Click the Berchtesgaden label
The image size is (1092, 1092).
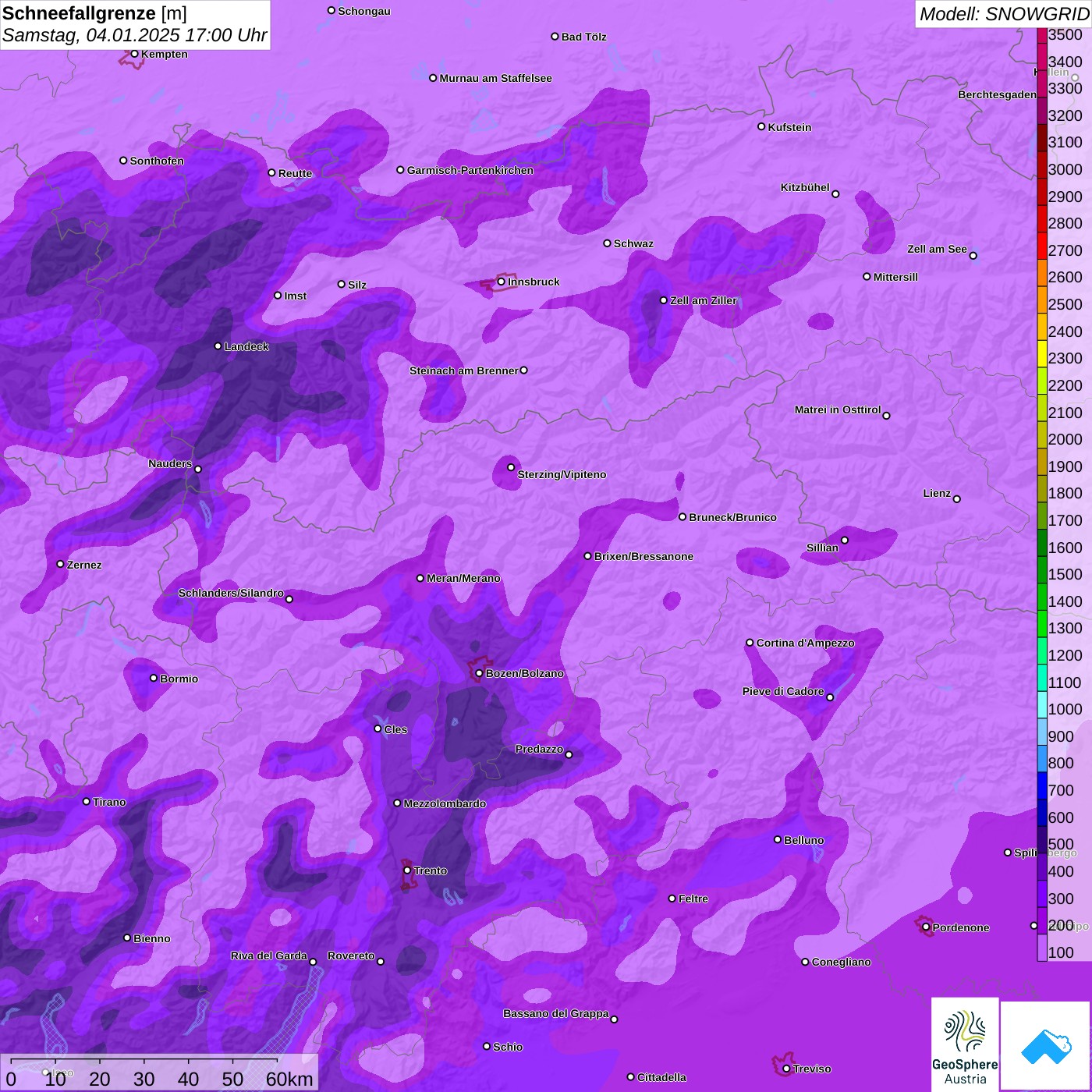point(997,94)
